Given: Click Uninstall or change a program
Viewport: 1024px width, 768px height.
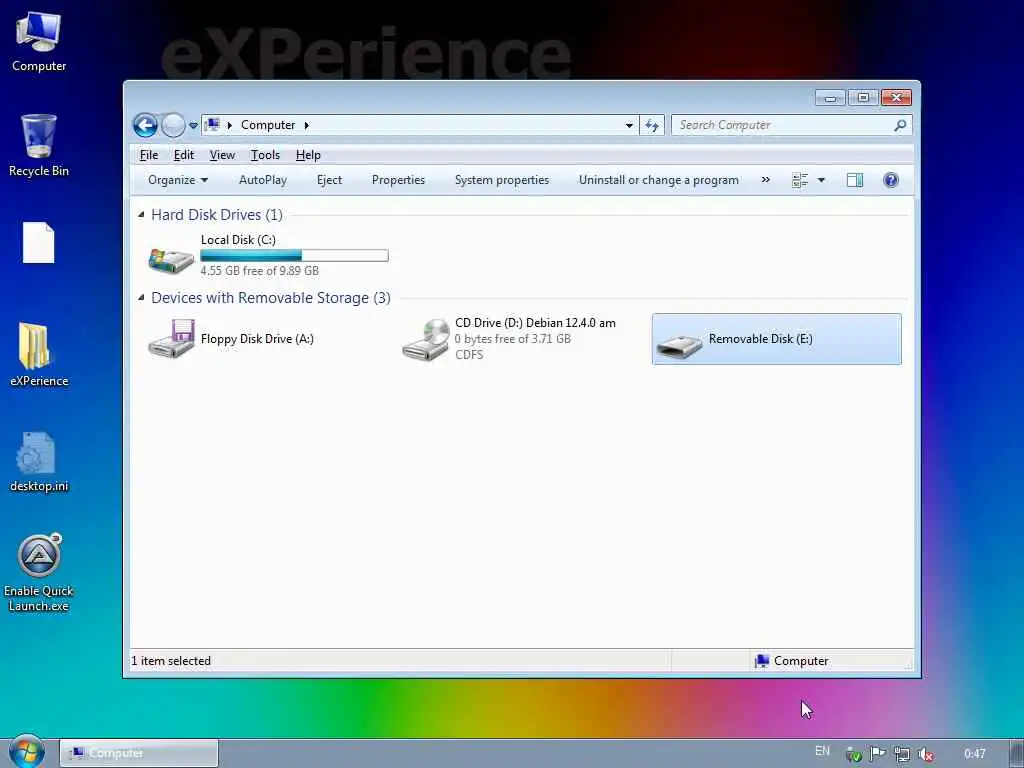Looking at the screenshot, I should (x=658, y=180).
